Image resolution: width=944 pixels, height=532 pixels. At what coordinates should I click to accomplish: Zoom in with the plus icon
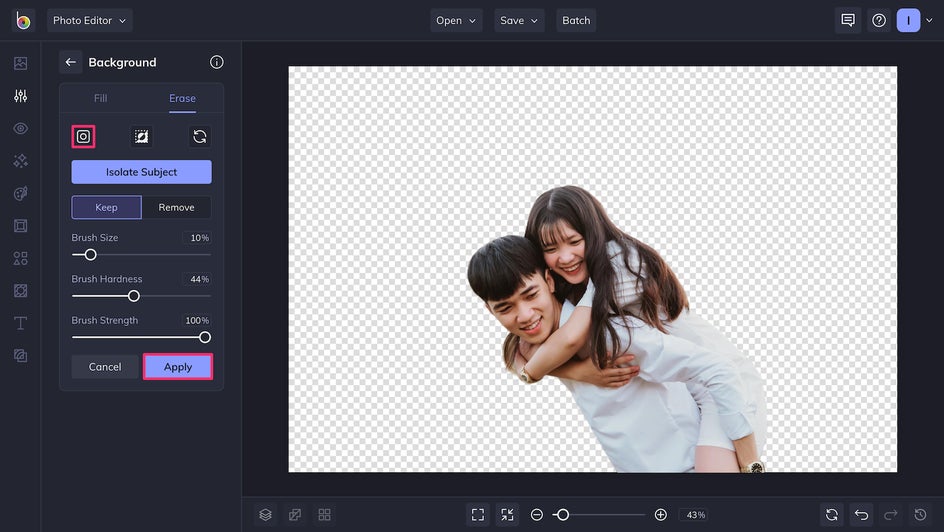[660, 515]
